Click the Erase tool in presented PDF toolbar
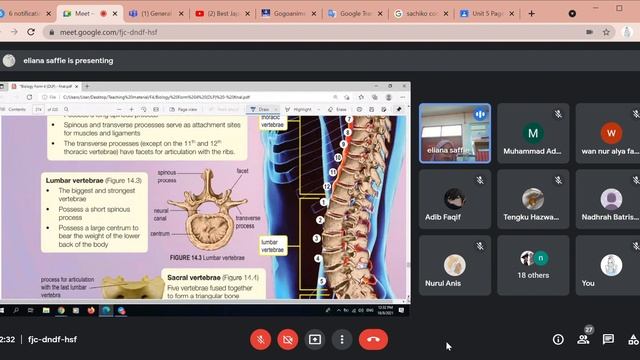The height and width of the screenshot is (360, 640). (337, 109)
